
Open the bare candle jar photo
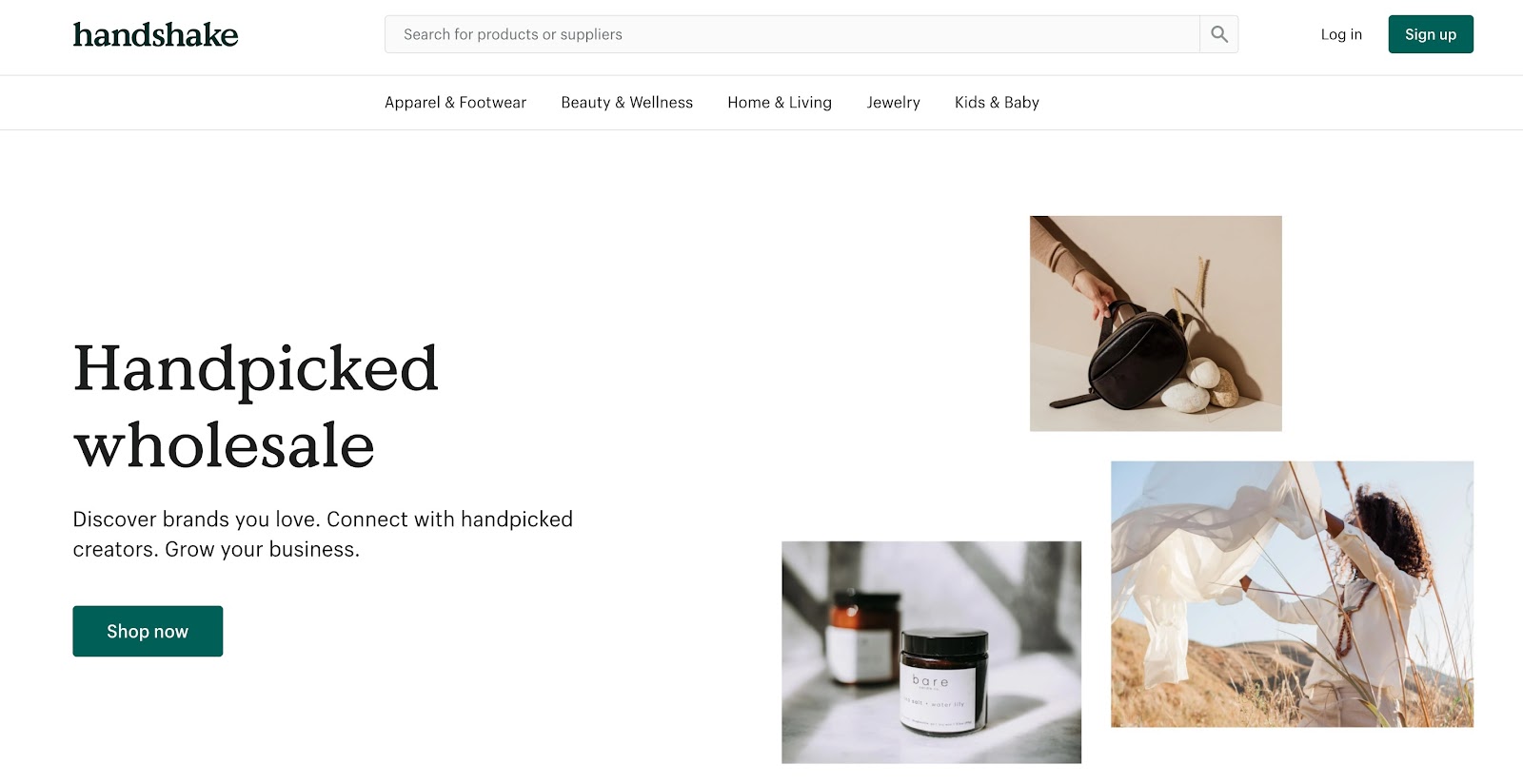click(x=931, y=652)
